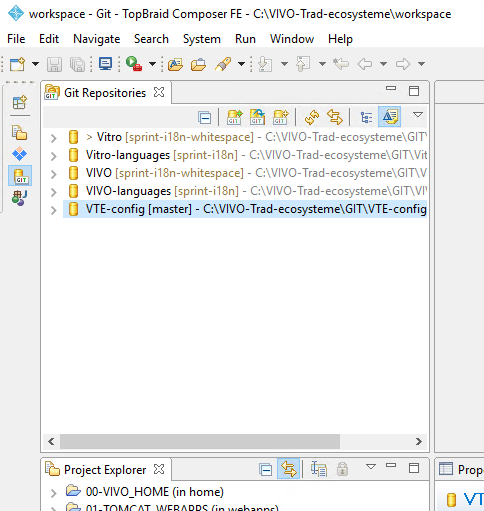
Task: Click the Next Annotation toolbar icon
Action: pos(265,64)
